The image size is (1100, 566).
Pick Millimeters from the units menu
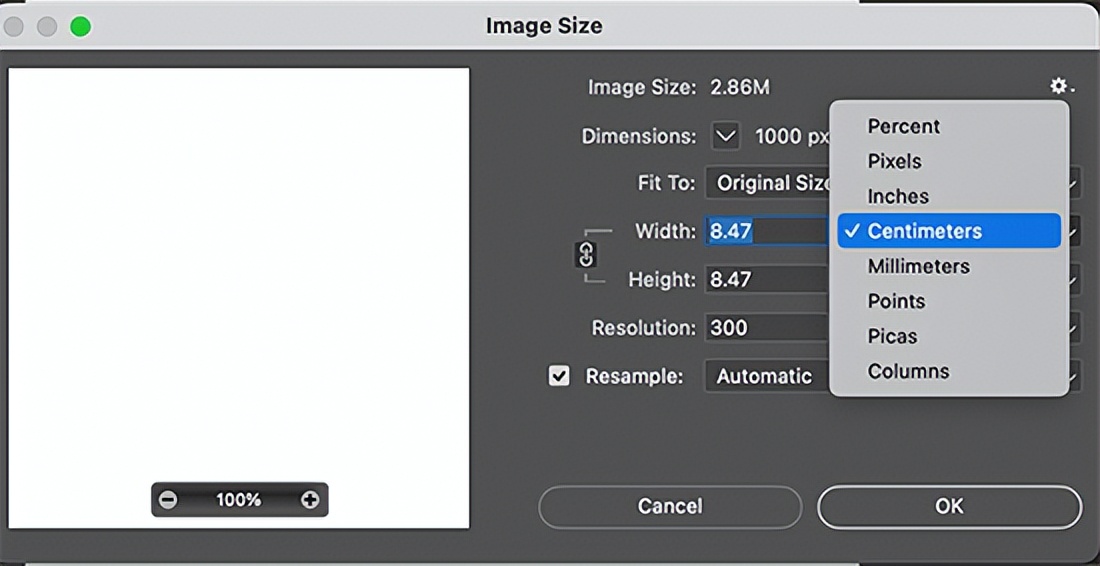pyautogui.click(x=918, y=266)
